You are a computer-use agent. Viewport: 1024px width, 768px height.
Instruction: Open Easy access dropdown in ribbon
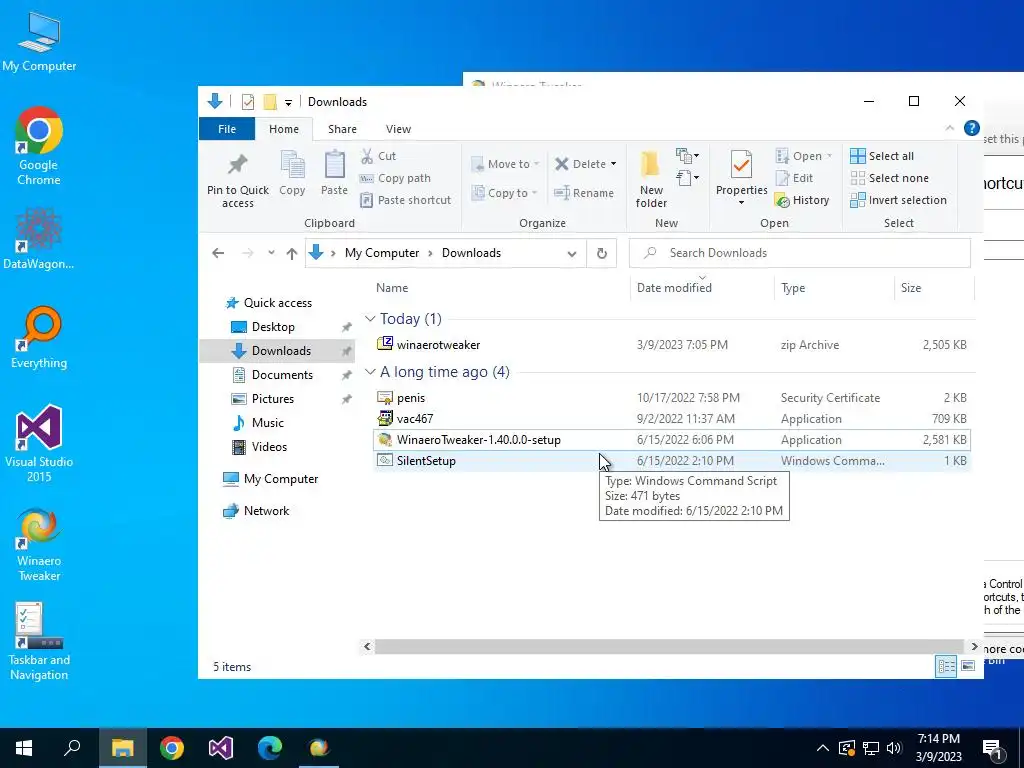point(687,178)
